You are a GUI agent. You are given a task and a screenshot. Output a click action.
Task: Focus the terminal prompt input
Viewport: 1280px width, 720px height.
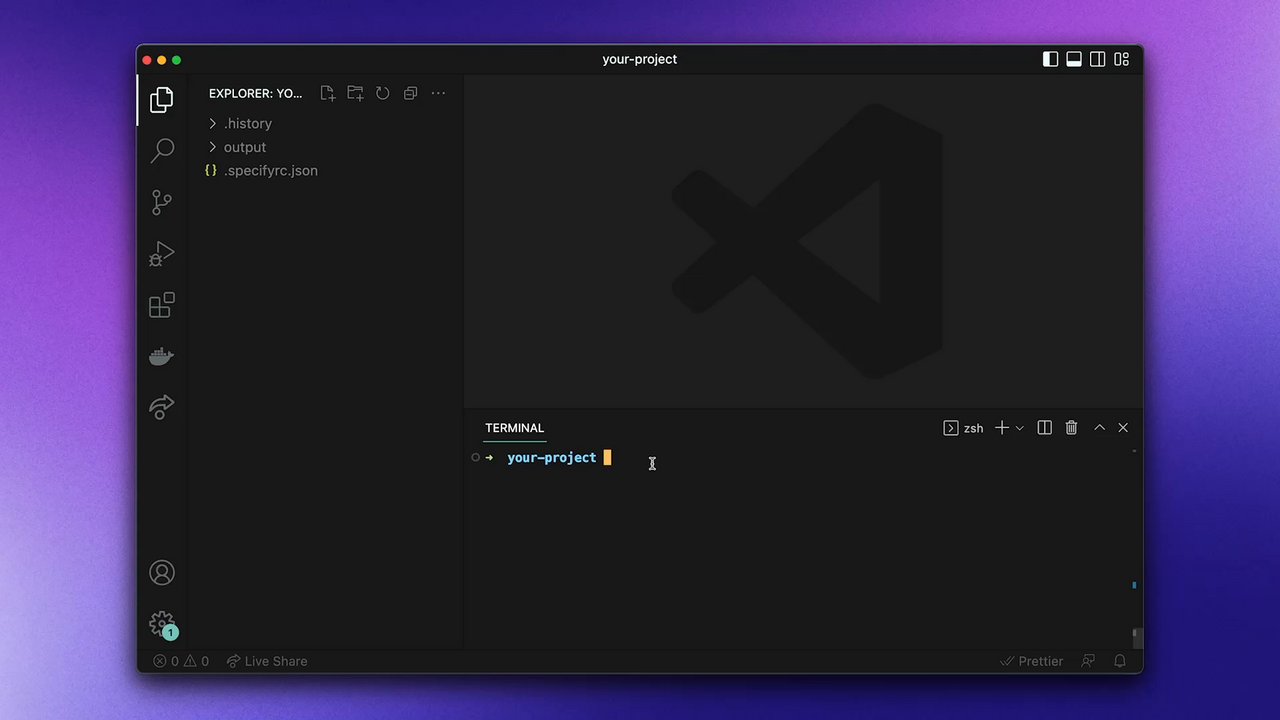click(607, 458)
